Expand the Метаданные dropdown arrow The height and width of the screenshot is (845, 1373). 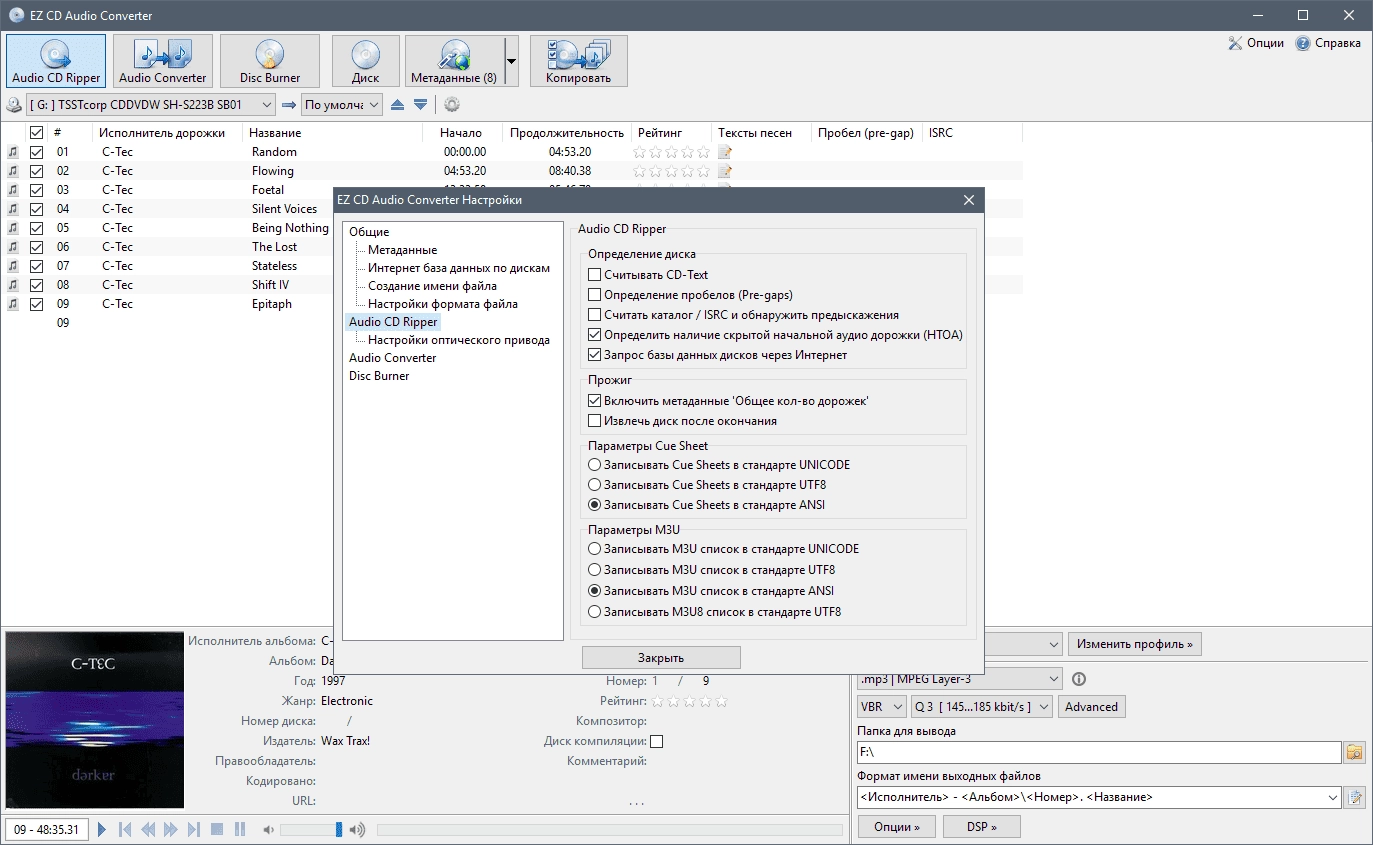coord(512,61)
